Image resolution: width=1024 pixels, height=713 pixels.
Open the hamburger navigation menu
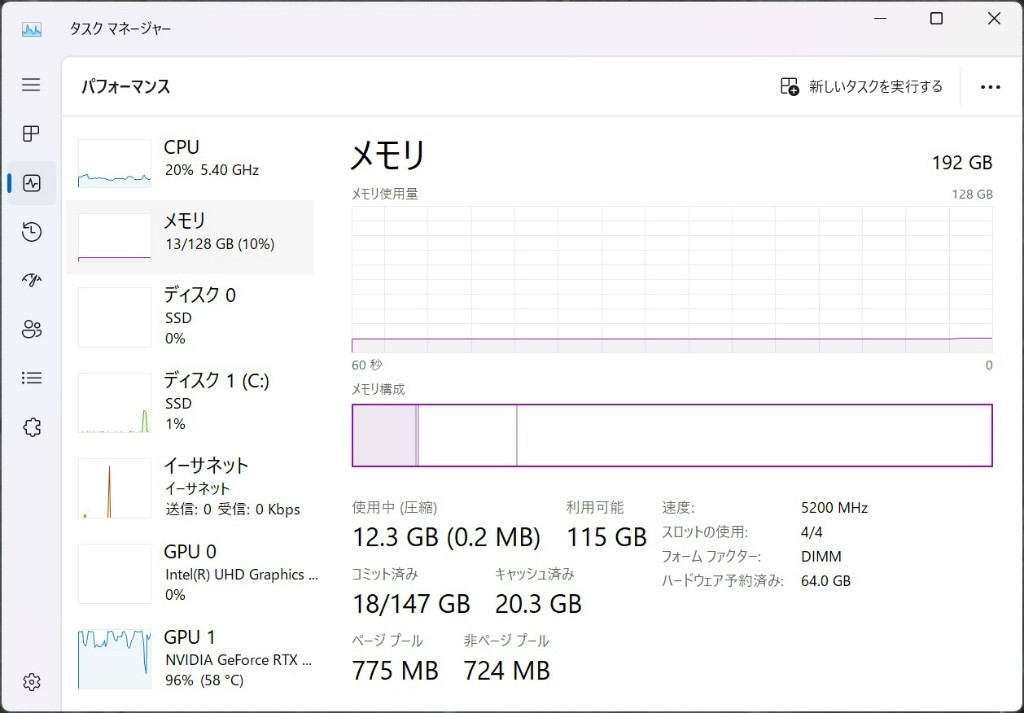31,85
